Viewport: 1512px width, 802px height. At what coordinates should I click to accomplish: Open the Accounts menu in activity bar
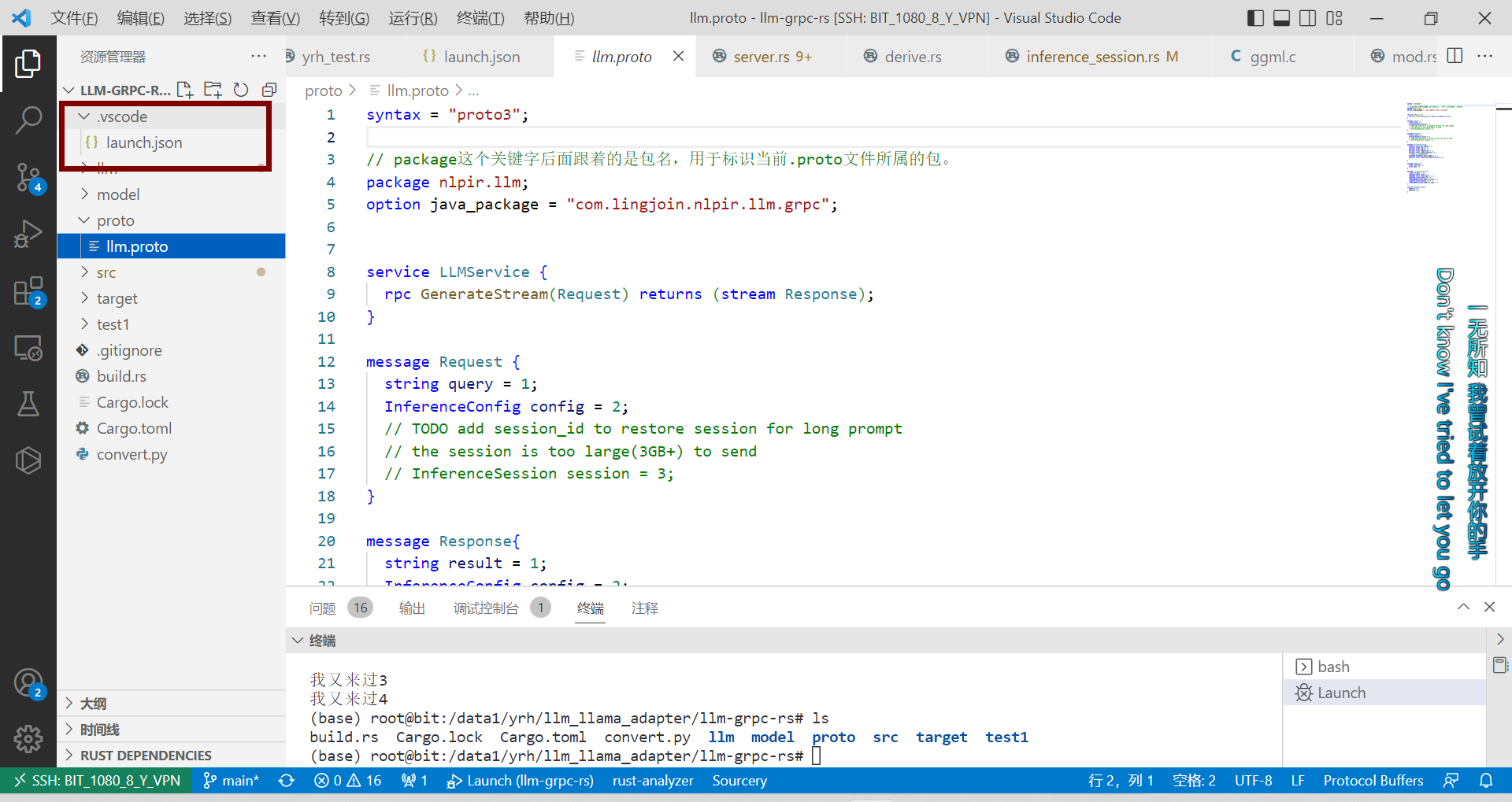[x=28, y=682]
